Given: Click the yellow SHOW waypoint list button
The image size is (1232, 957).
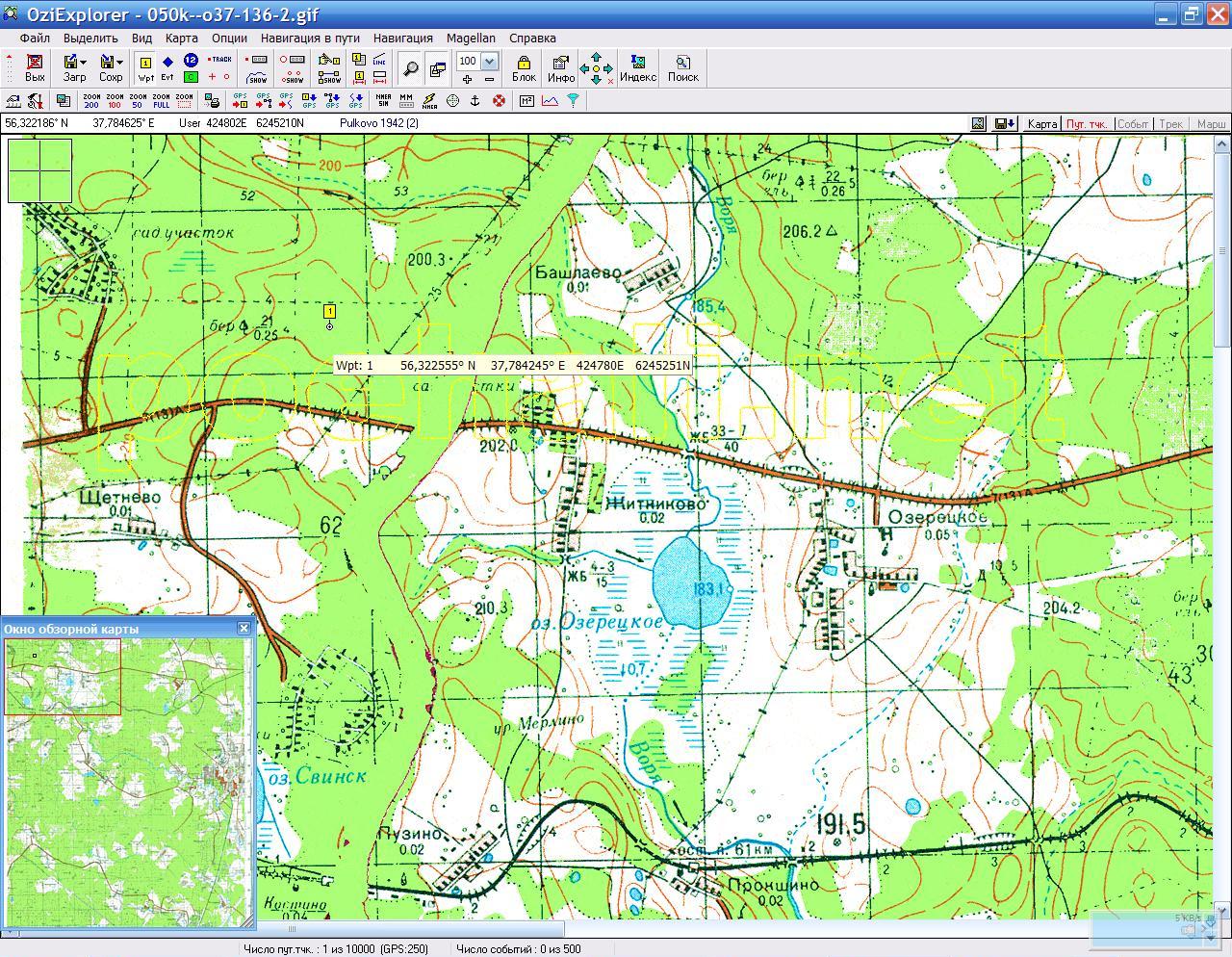Looking at the screenshot, I should [330, 77].
